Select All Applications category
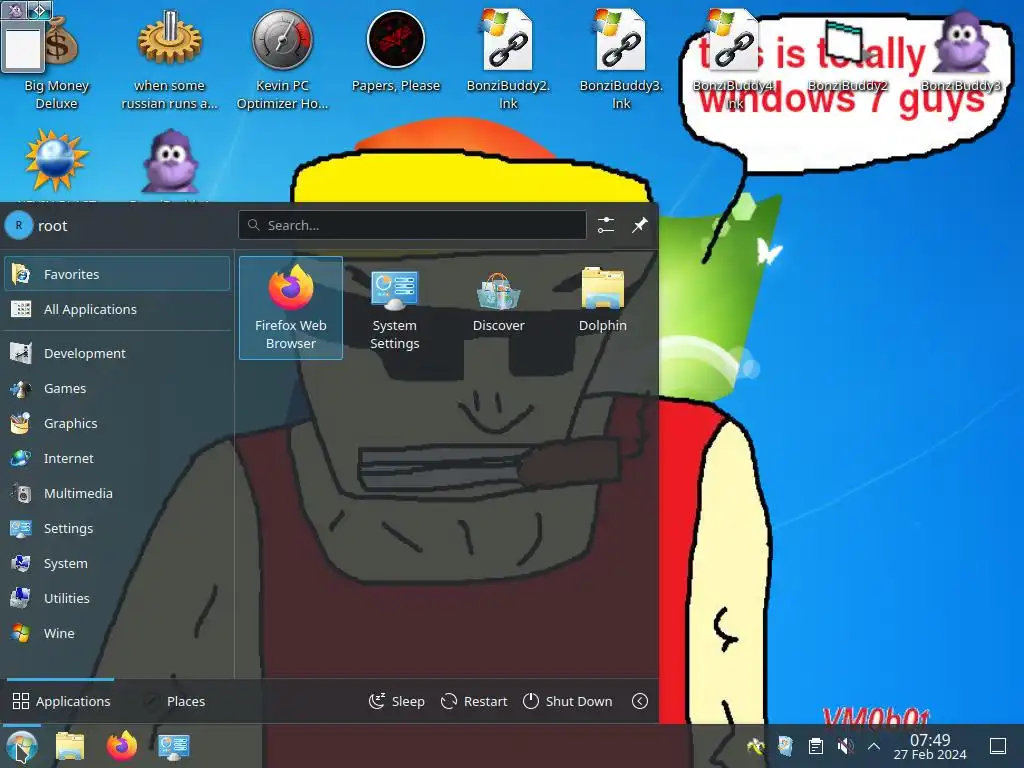The width and height of the screenshot is (1024, 768). point(117,310)
